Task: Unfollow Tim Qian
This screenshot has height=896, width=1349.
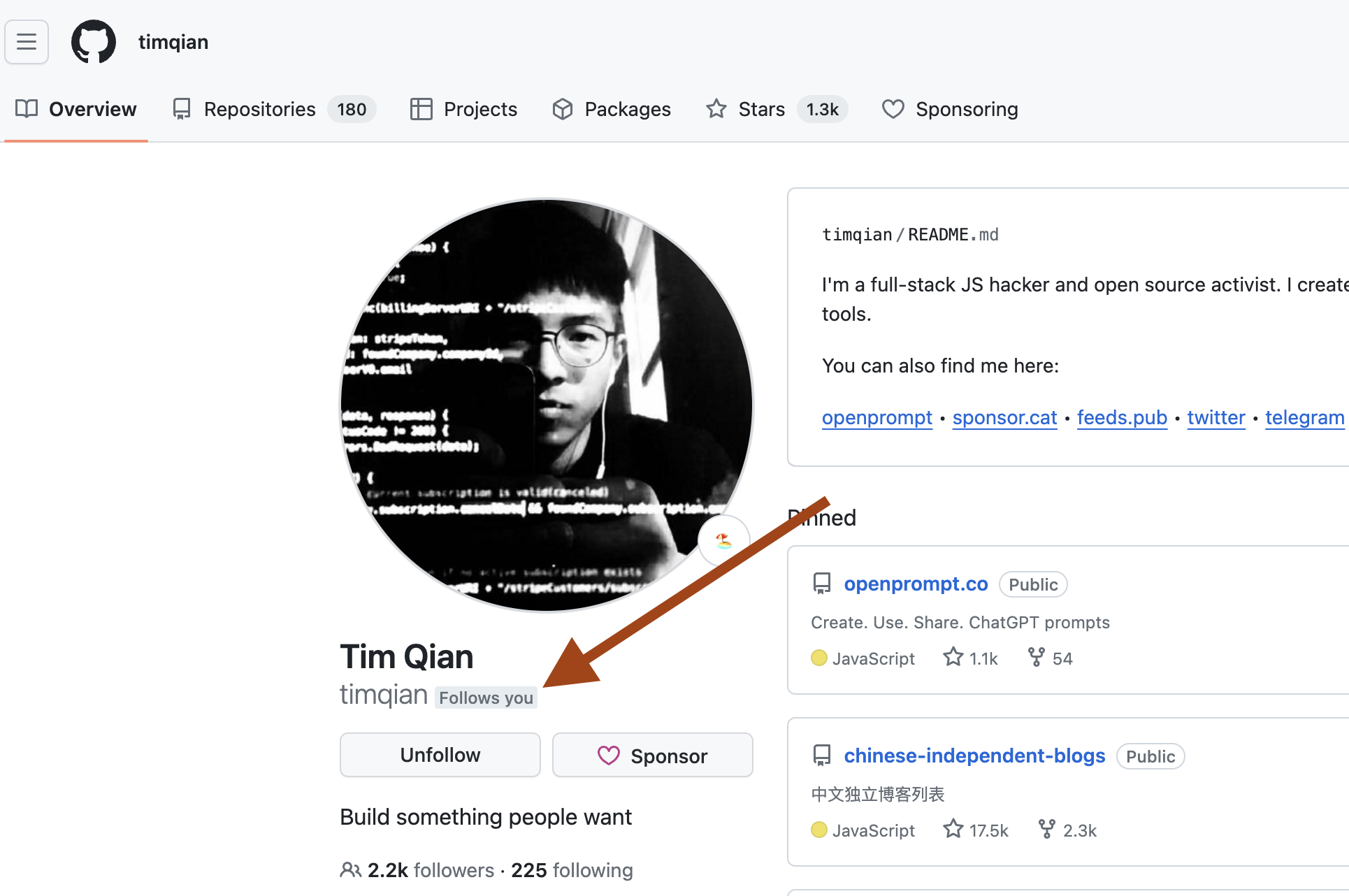Action: click(440, 755)
